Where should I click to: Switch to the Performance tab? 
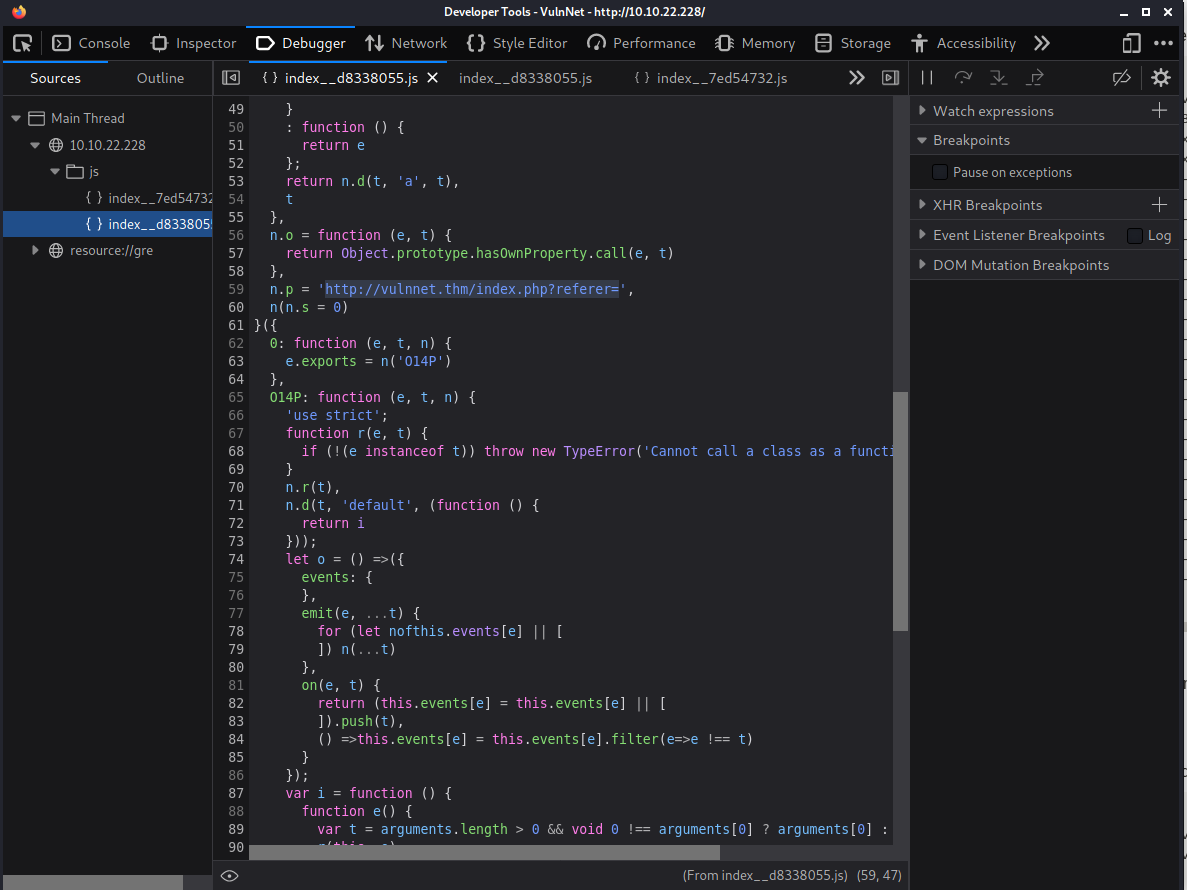641,43
